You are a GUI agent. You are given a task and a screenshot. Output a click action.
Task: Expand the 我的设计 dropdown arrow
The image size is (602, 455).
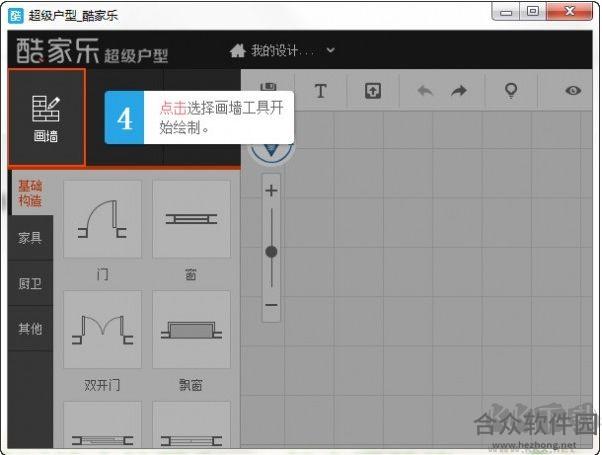coord(331,50)
